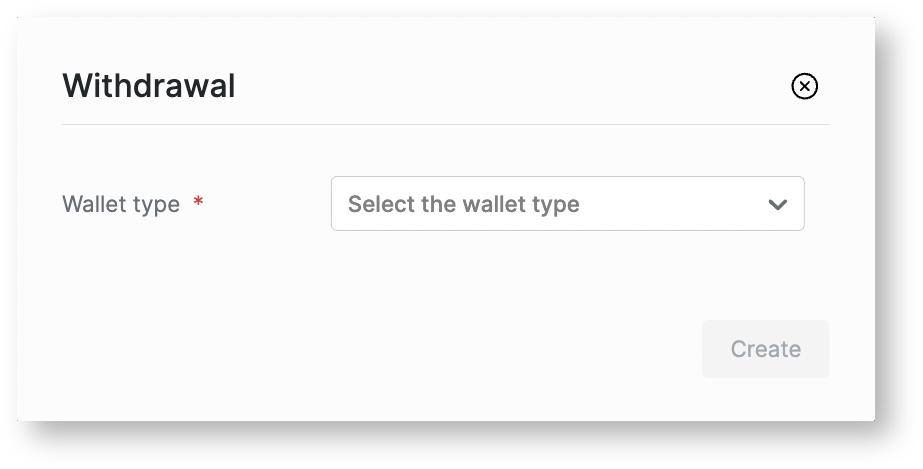Show wallet type options via down arrow
This screenshot has width=923, height=469.
pyautogui.click(x=777, y=205)
